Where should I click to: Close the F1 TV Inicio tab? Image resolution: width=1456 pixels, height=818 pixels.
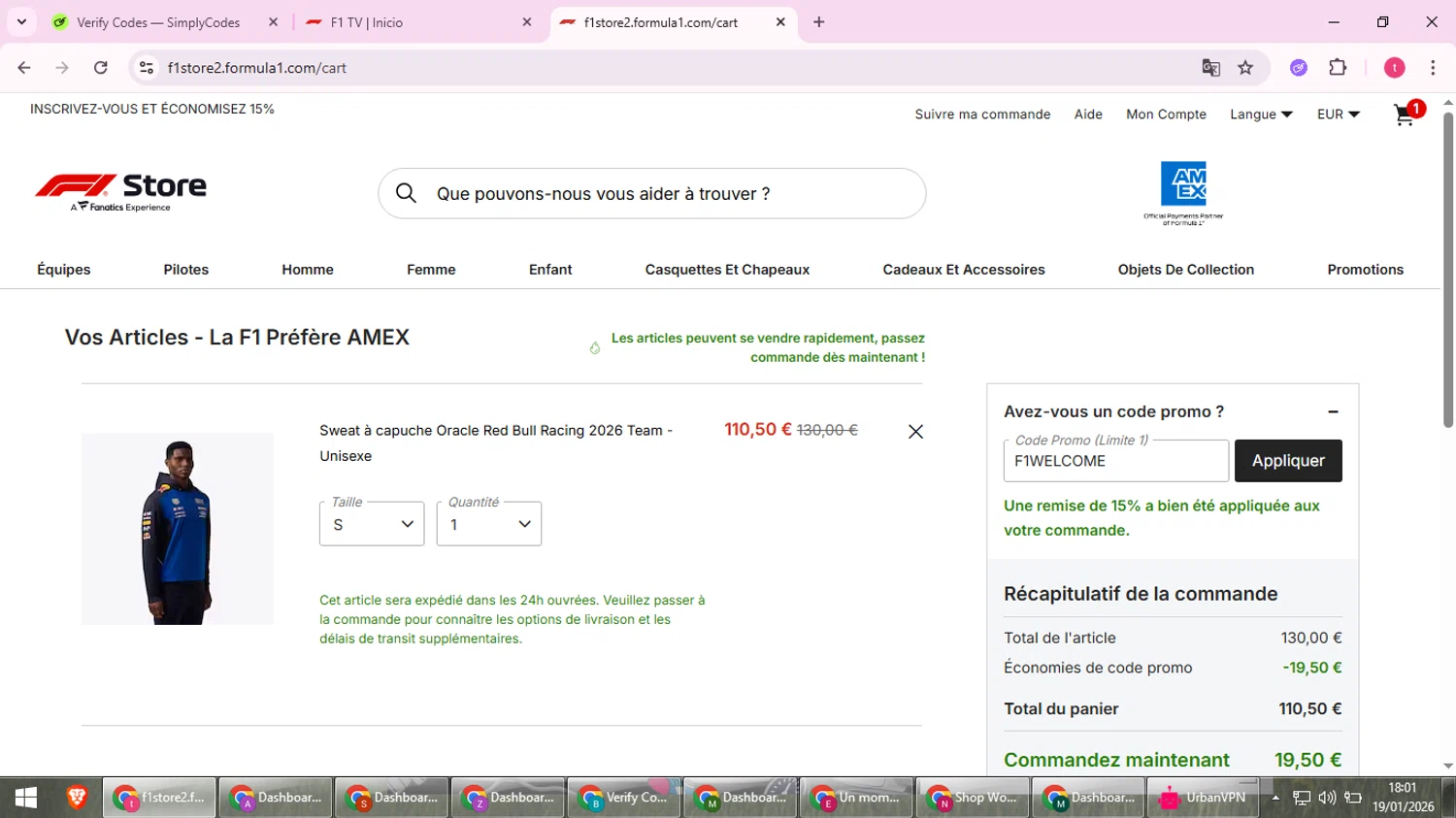click(527, 22)
